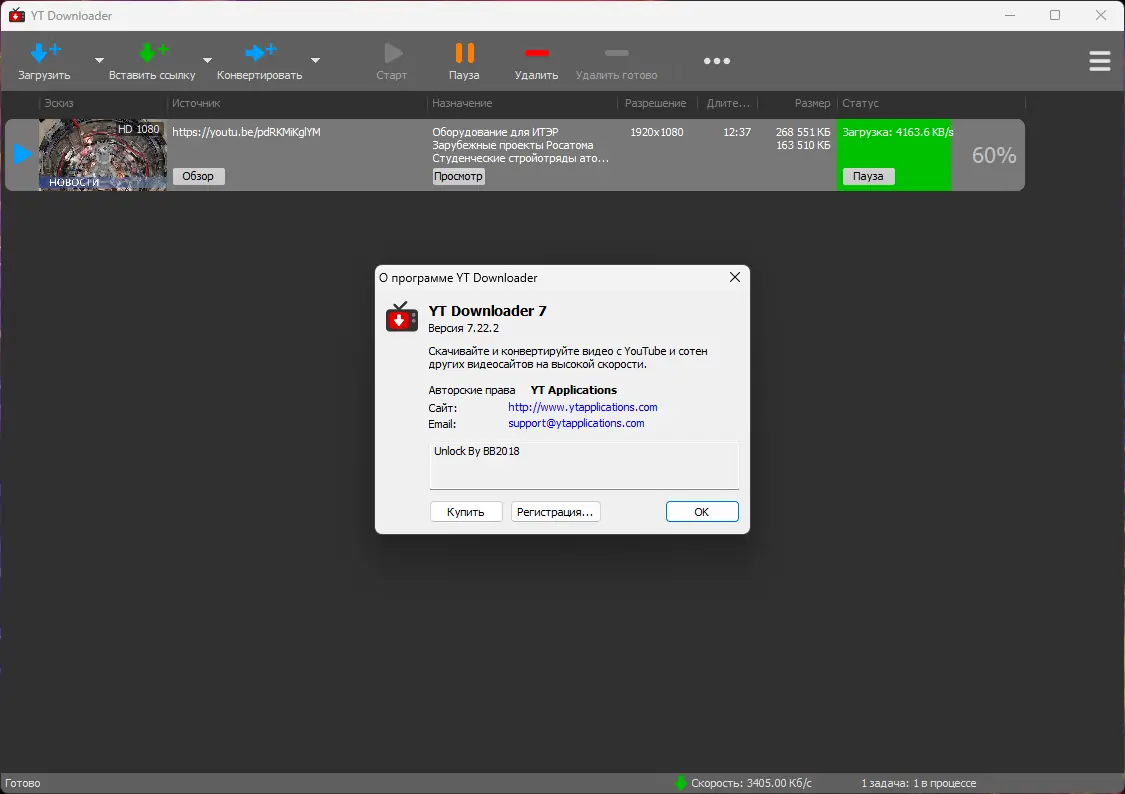The height and width of the screenshot is (794, 1125).
Task: Click the Загрузить download icon
Action: point(44,52)
